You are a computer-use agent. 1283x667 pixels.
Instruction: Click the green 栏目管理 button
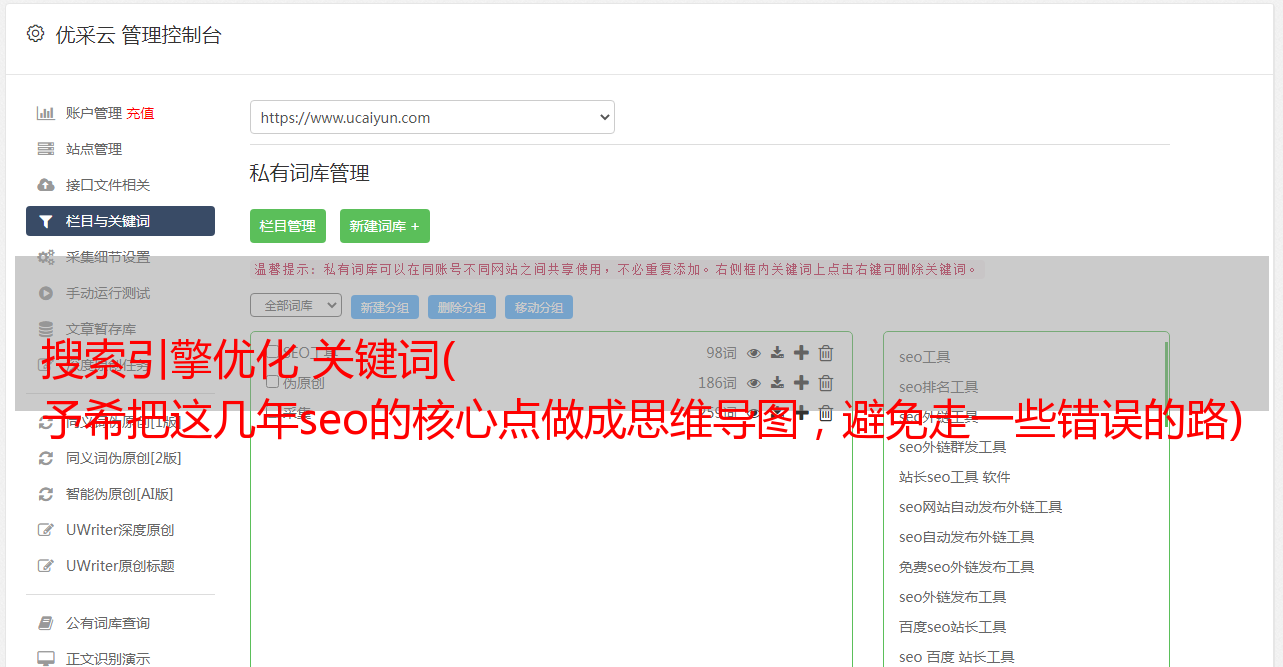(288, 226)
